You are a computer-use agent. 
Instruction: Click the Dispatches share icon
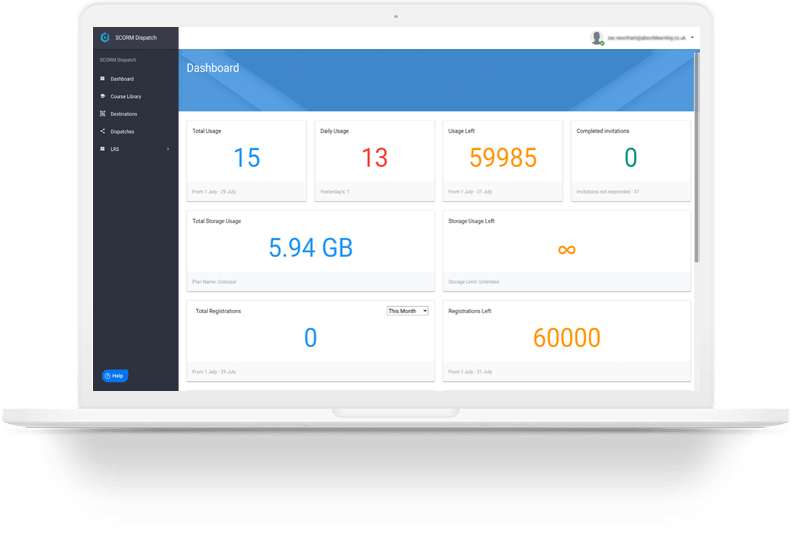[x=103, y=131]
